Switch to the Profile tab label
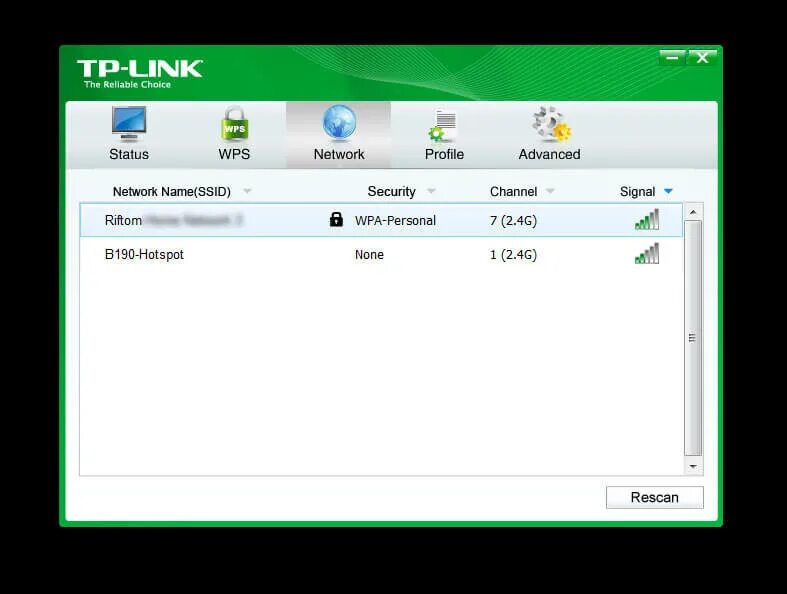 [x=444, y=154]
